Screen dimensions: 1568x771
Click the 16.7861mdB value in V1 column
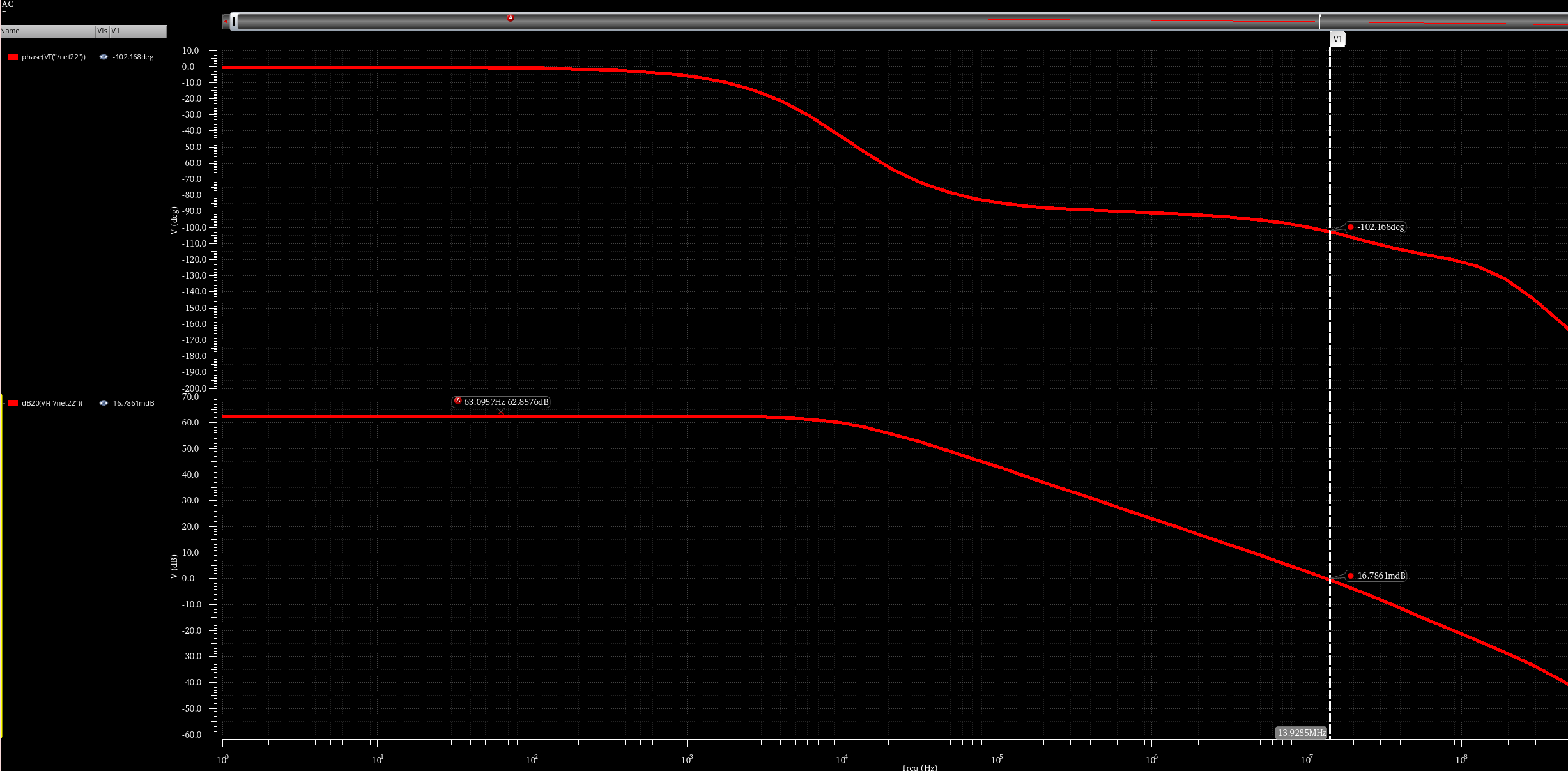click(134, 403)
